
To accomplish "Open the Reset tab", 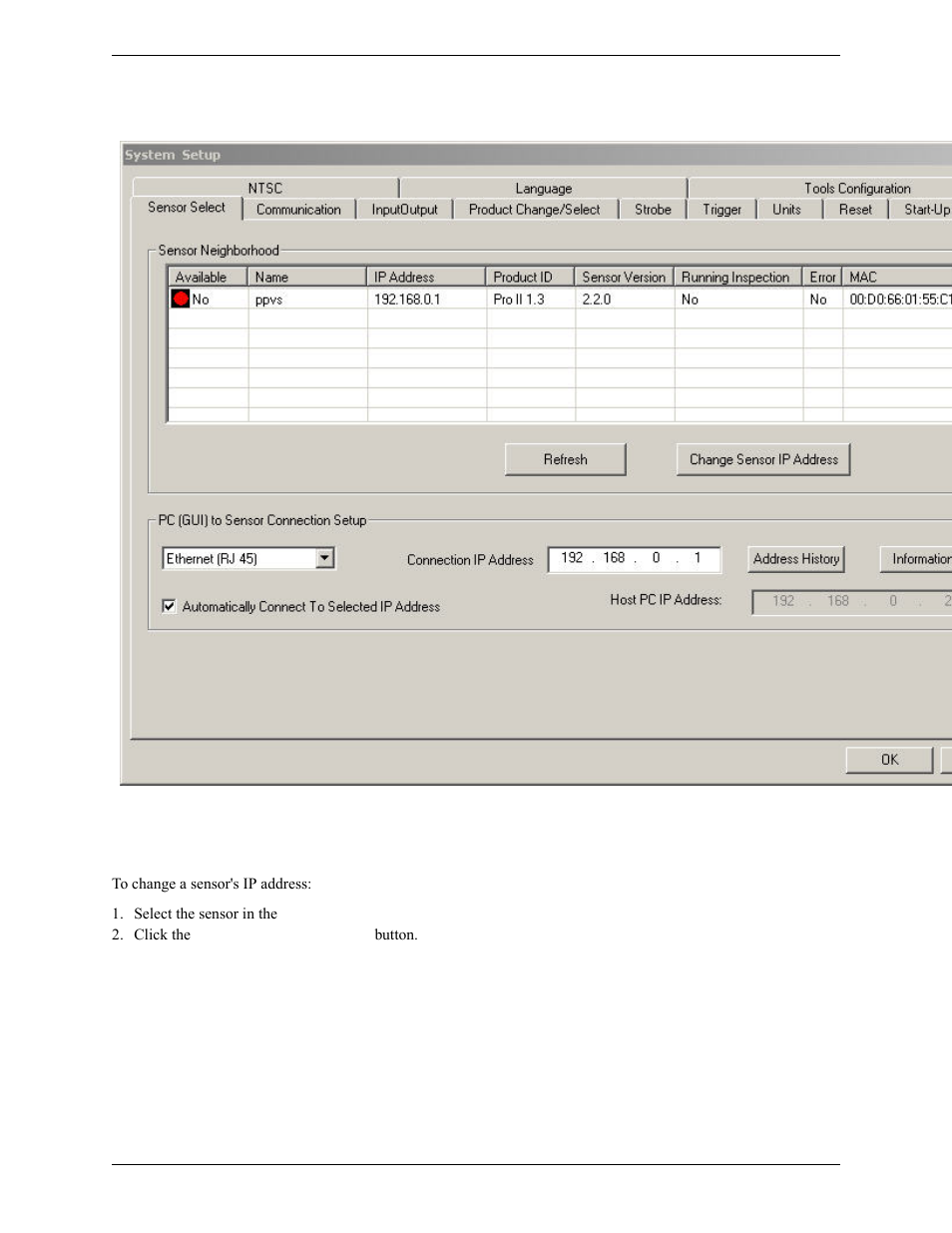I will tap(855, 210).
